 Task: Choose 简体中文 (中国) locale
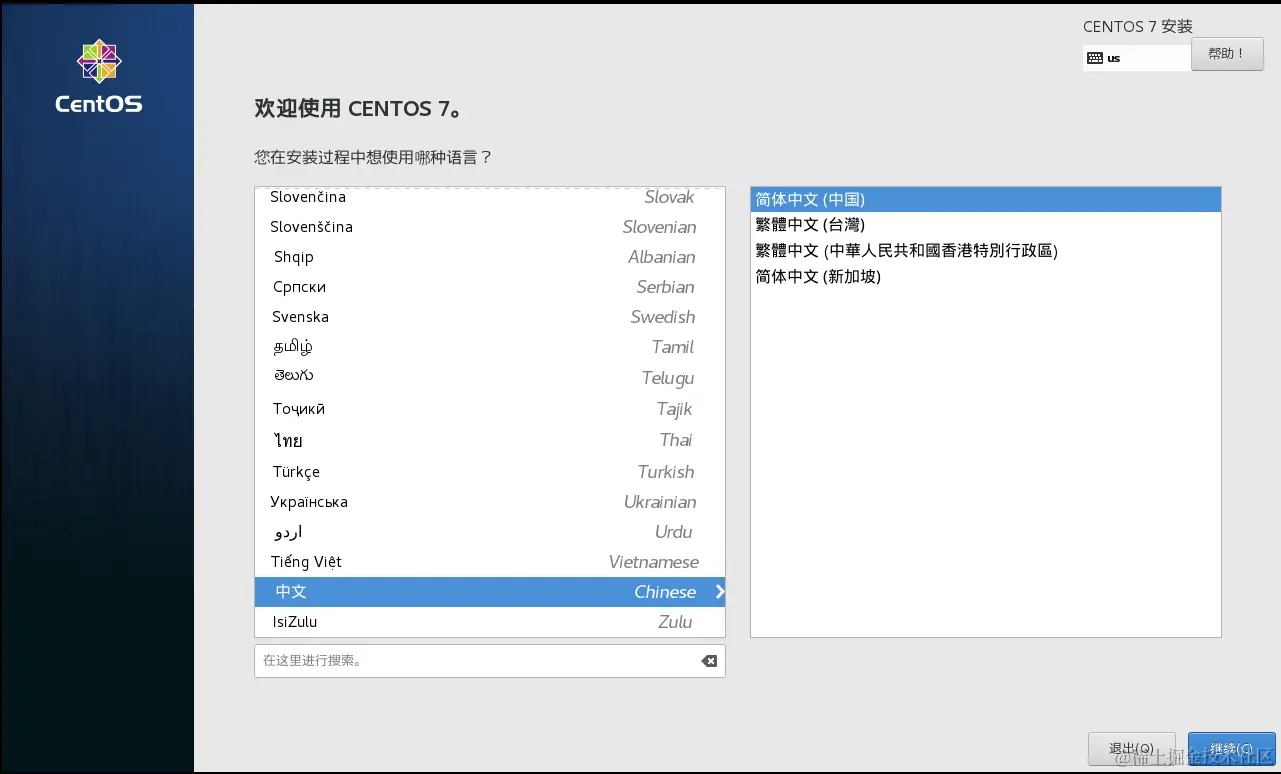coord(986,199)
